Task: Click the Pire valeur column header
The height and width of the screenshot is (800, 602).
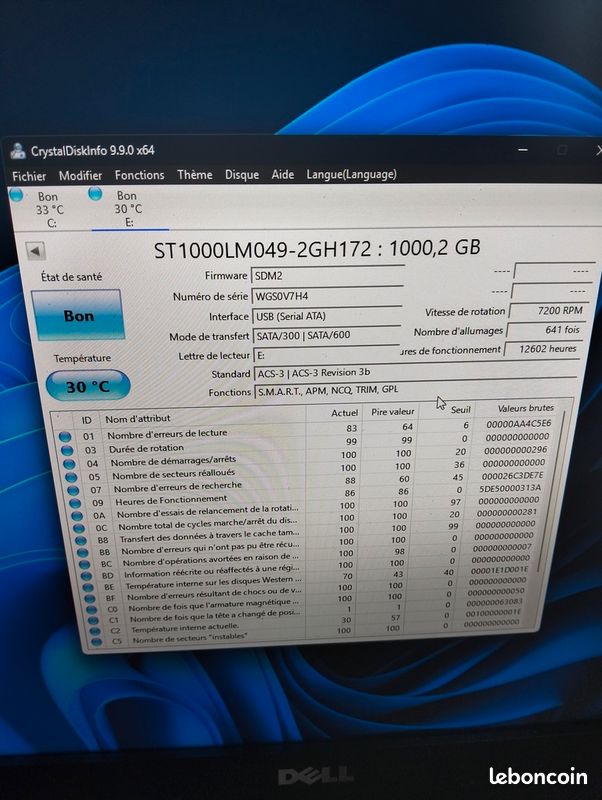Action: tap(392, 411)
